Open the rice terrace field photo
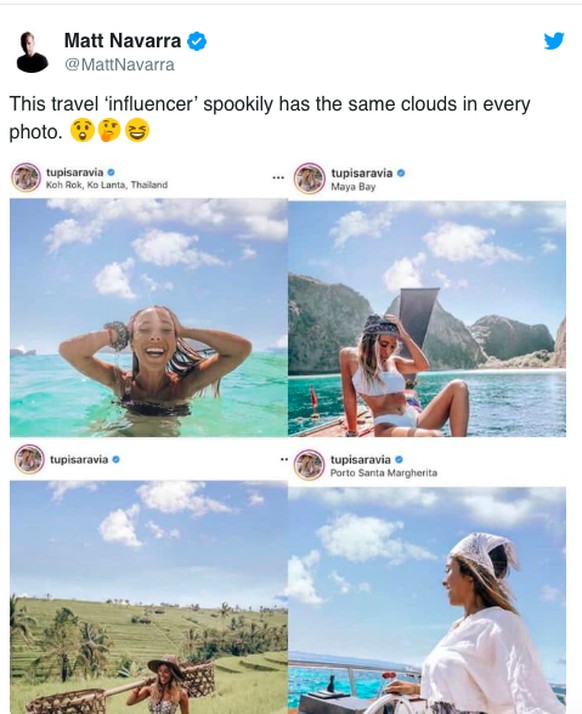 (x=149, y=597)
